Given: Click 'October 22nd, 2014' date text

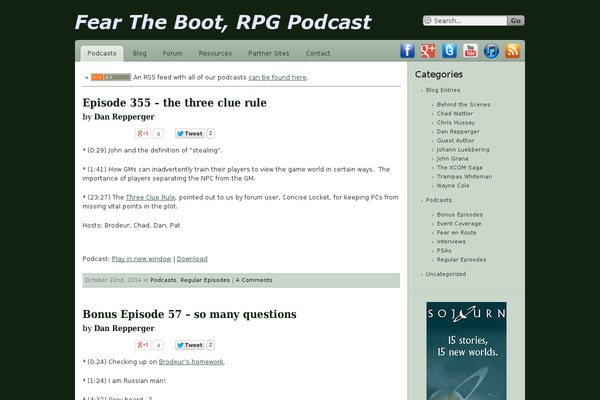Looking at the screenshot, I should coord(113,280).
